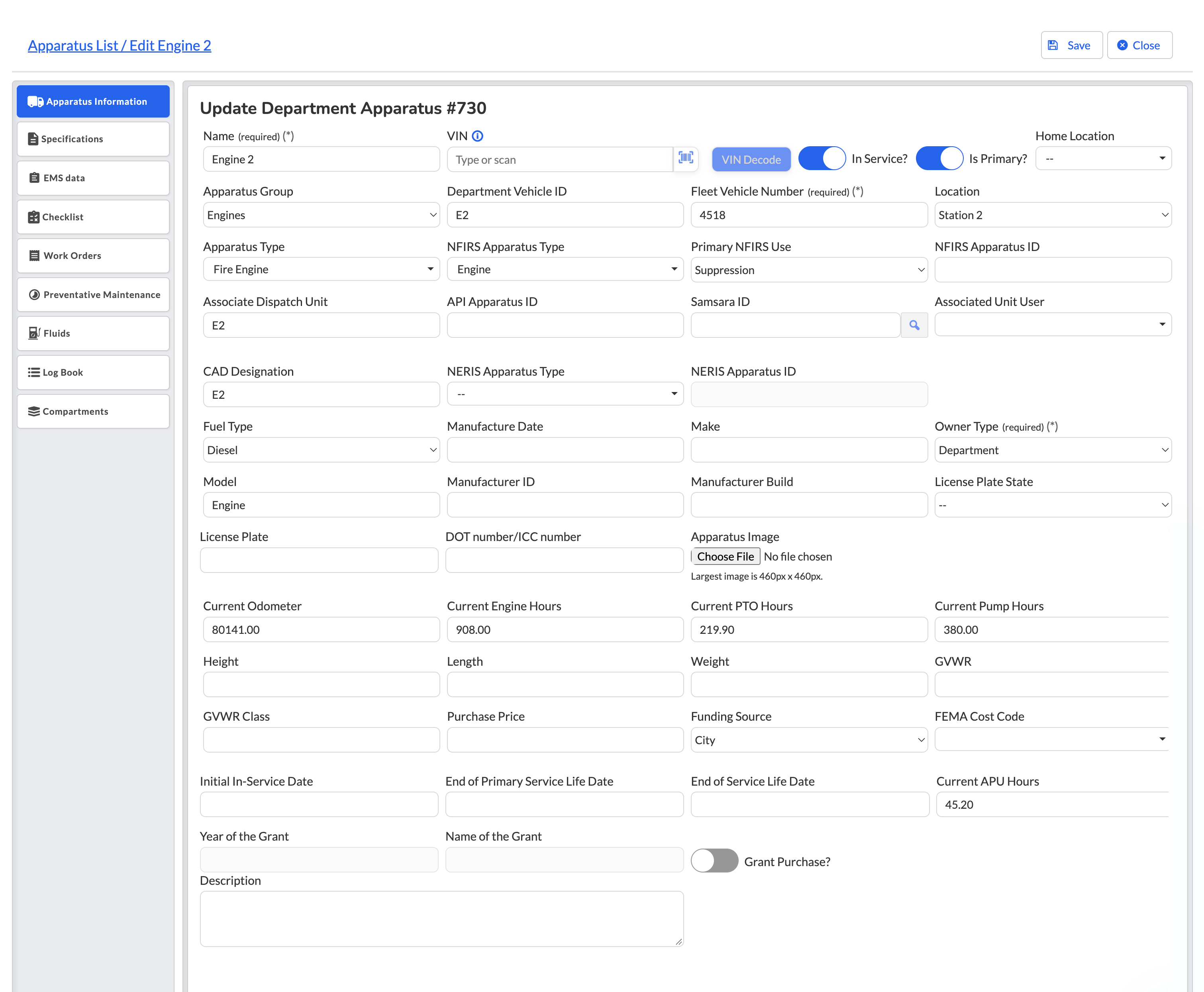Image resolution: width=1204 pixels, height=992 pixels.
Task: Open the Apparatus Type dropdown
Action: click(321, 269)
